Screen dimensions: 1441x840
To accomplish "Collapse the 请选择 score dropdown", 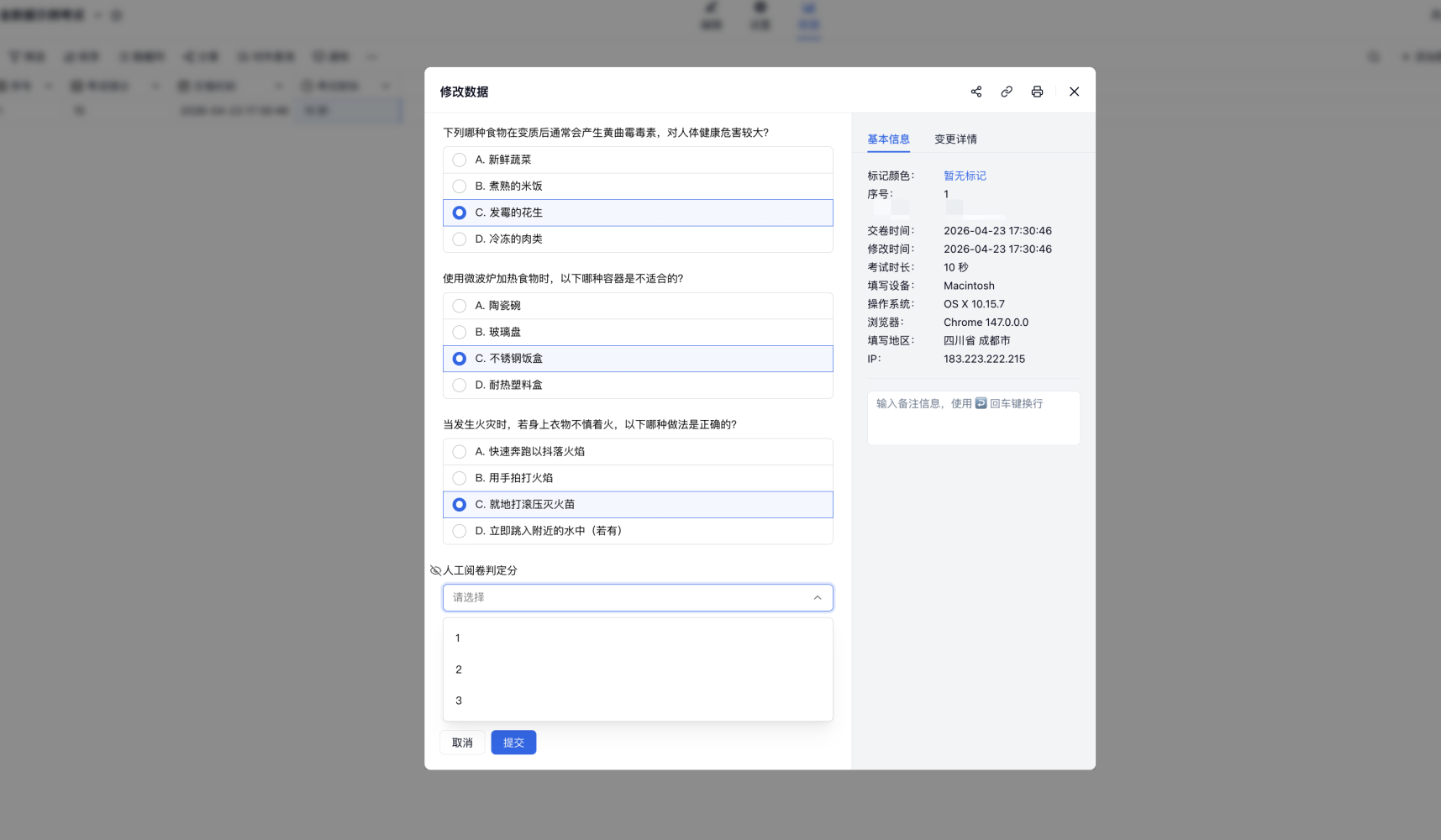I will coord(817,597).
